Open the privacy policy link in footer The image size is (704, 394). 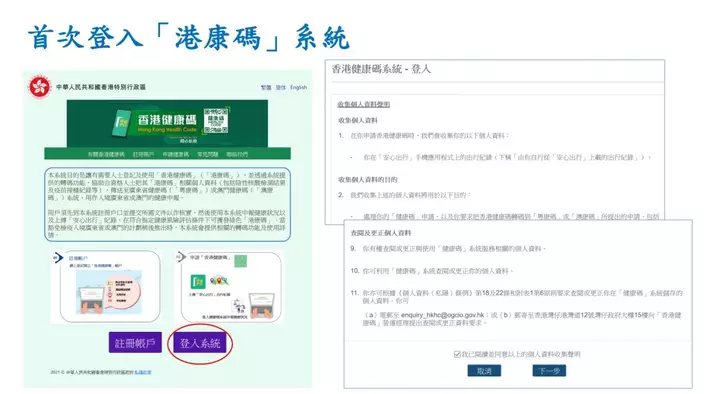point(143,372)
